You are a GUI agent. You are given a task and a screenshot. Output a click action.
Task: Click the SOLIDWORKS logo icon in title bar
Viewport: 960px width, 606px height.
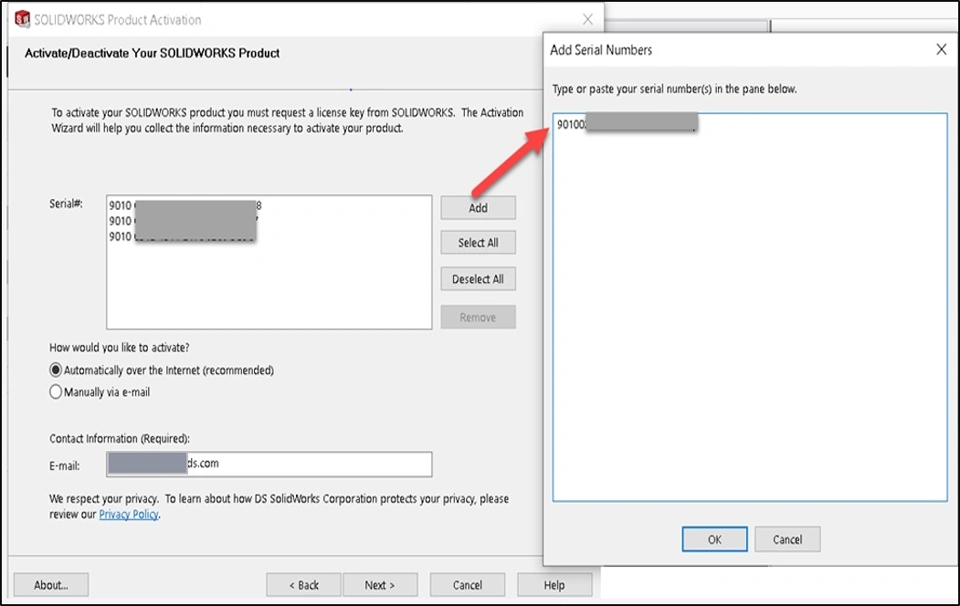tap(22, 20)
